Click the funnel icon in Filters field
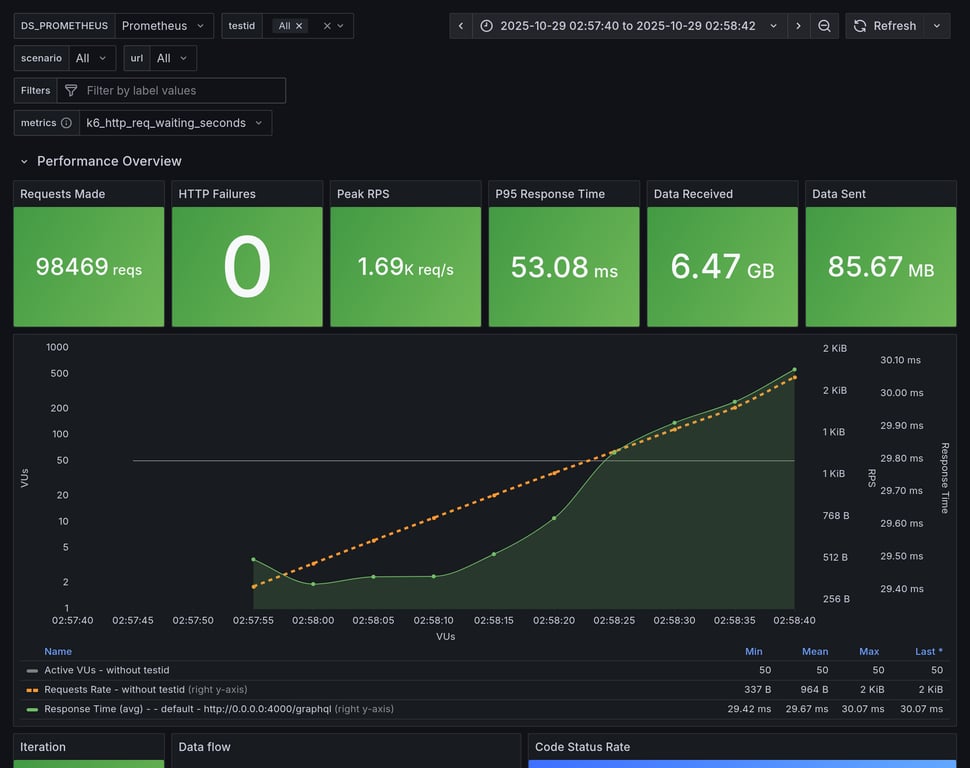Image resolution: width=970 pixels, height=768 pixels. (71, 91)
